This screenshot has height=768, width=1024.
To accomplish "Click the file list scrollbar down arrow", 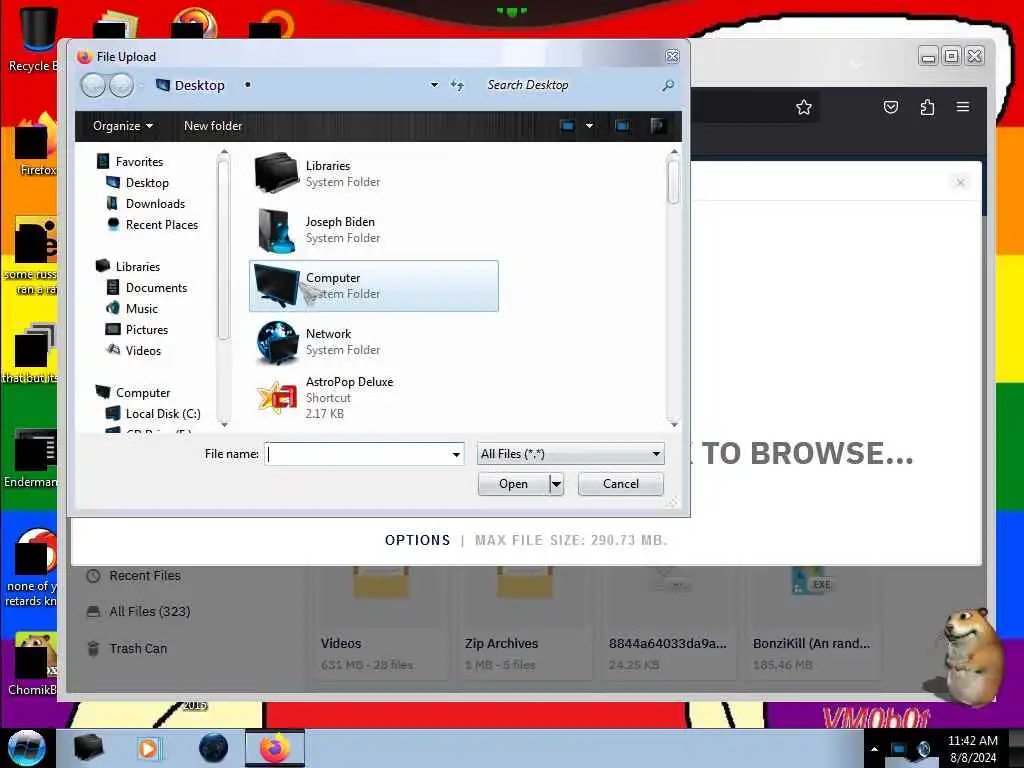I will point(674,424).
